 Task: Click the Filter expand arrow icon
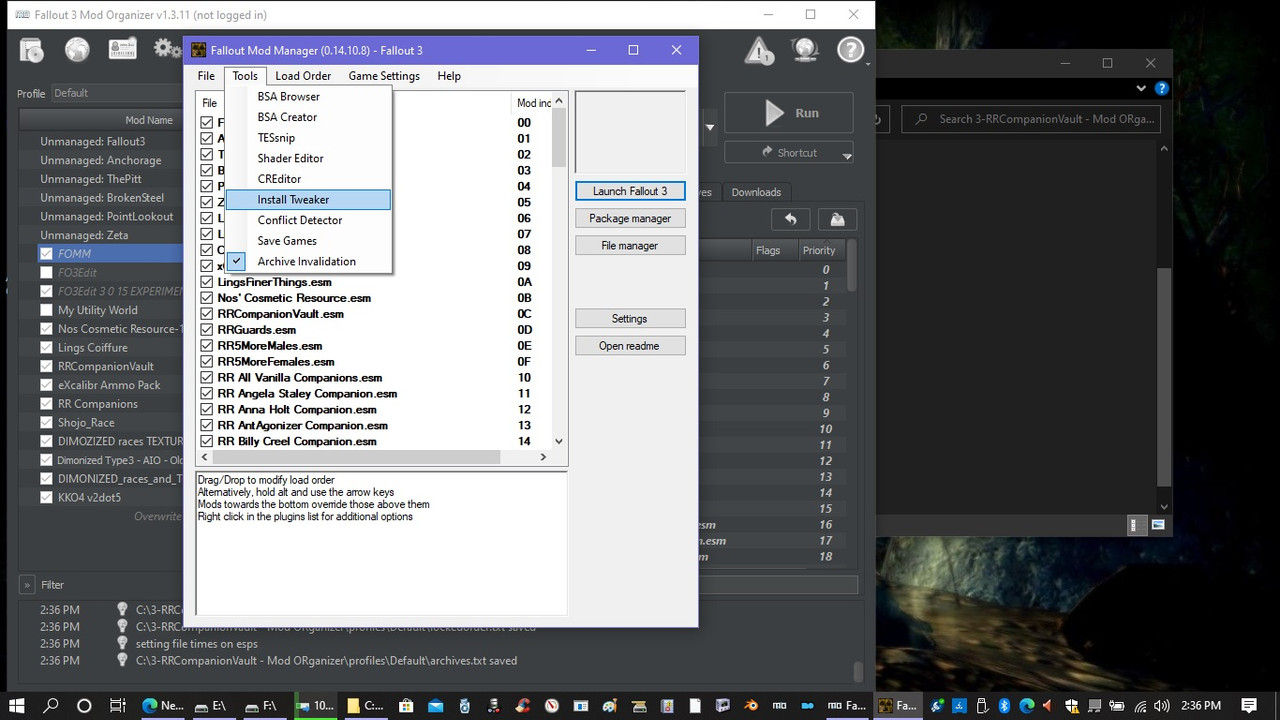27,585
